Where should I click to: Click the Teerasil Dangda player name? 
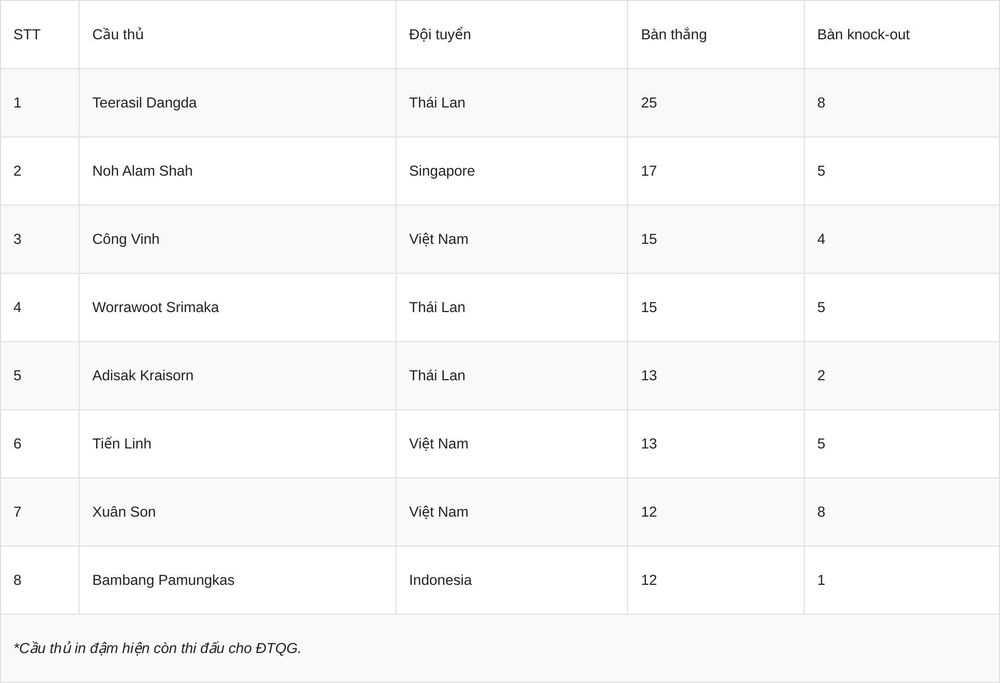click(x=144, y=103)
